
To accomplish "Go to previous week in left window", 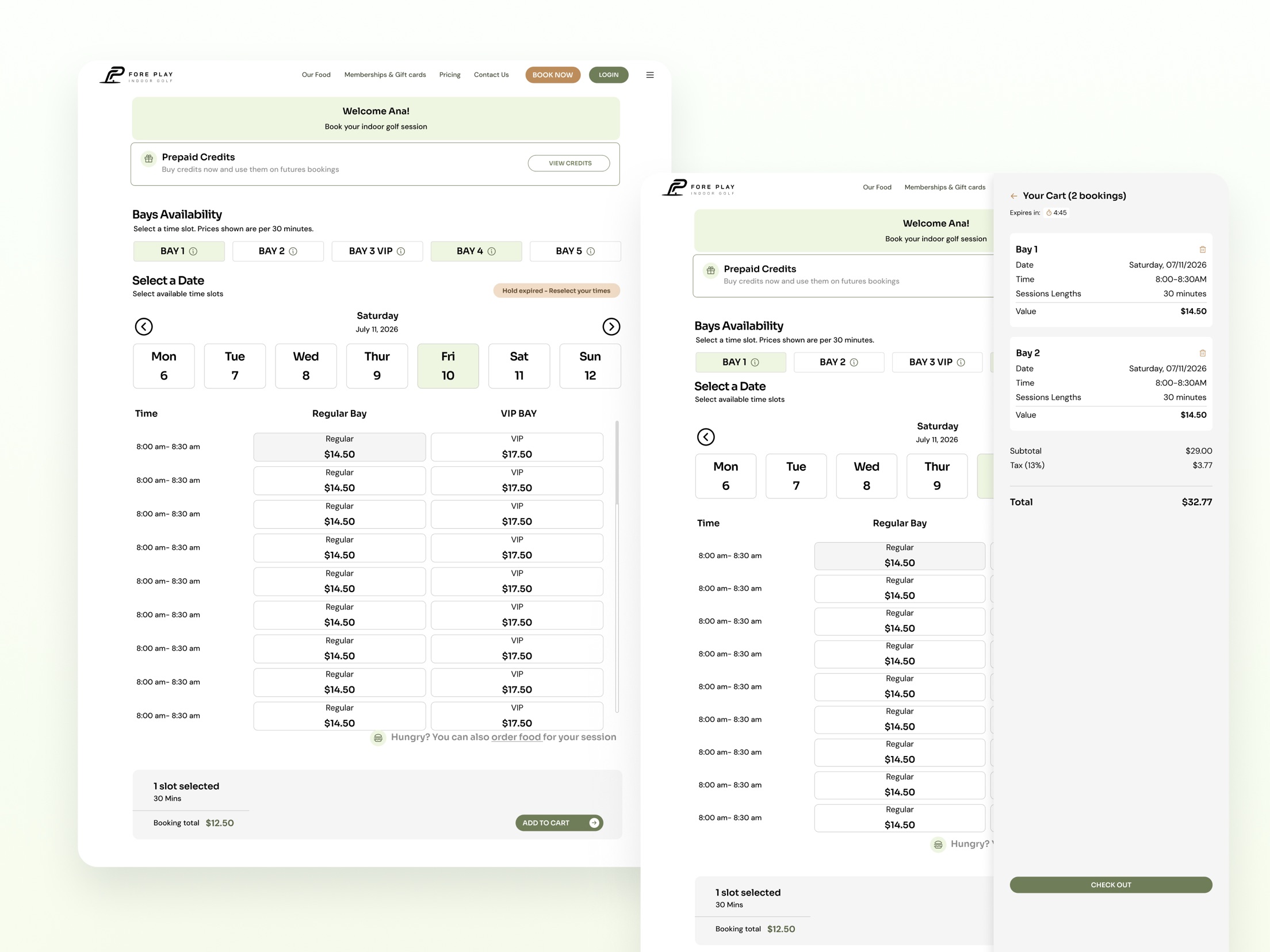I will (x=144, y=327).
